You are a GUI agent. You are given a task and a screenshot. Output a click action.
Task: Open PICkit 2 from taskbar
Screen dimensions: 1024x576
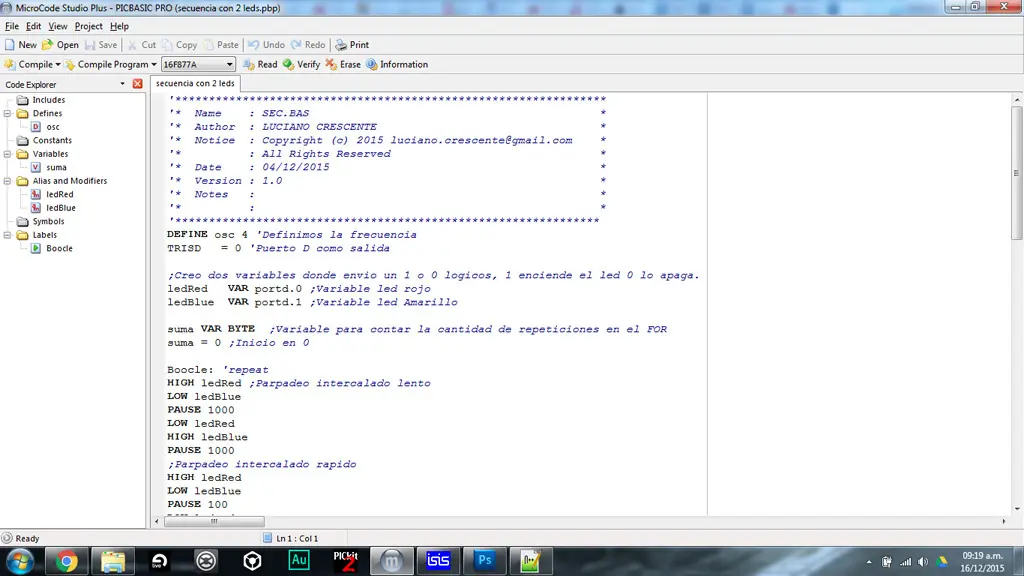pos(345,561)
